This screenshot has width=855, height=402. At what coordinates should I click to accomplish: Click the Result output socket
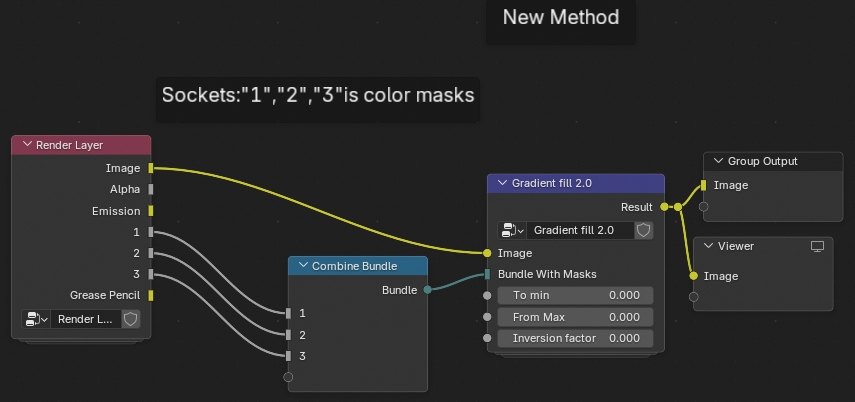pos(664,207)
